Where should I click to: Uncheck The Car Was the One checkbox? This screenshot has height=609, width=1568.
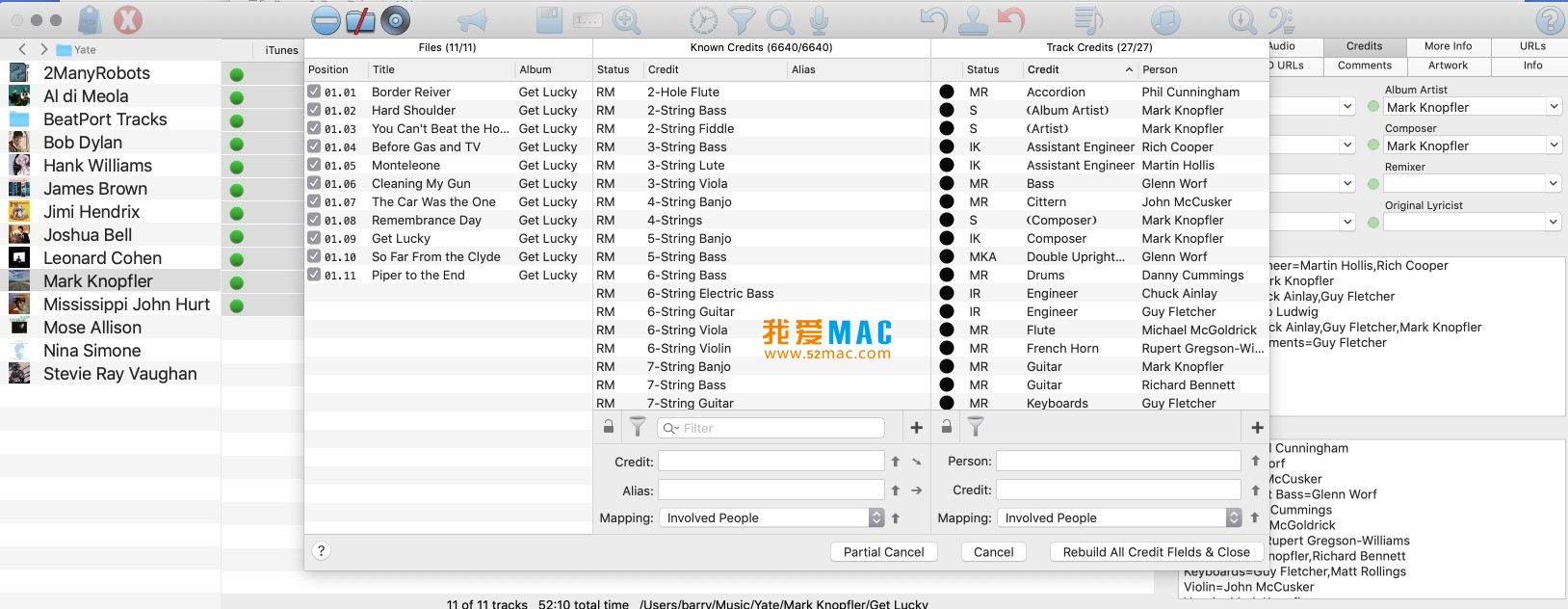[x=314, y=201]
